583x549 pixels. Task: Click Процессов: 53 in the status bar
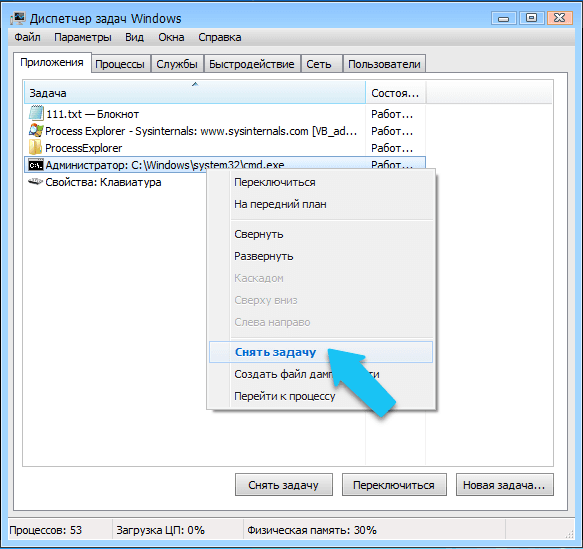(45, 530)
